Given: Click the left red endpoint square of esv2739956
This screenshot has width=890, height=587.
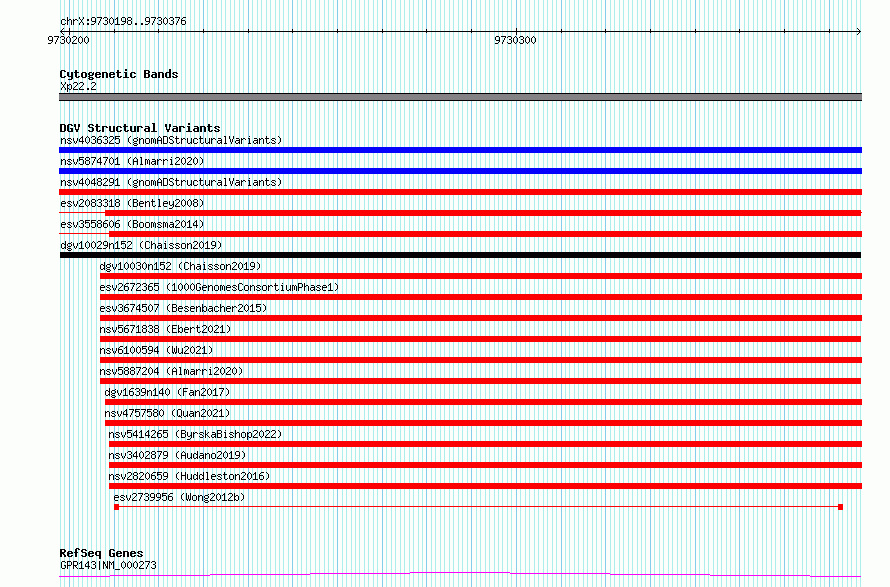Looking at the screenshot, I should [x=116, y=507].
